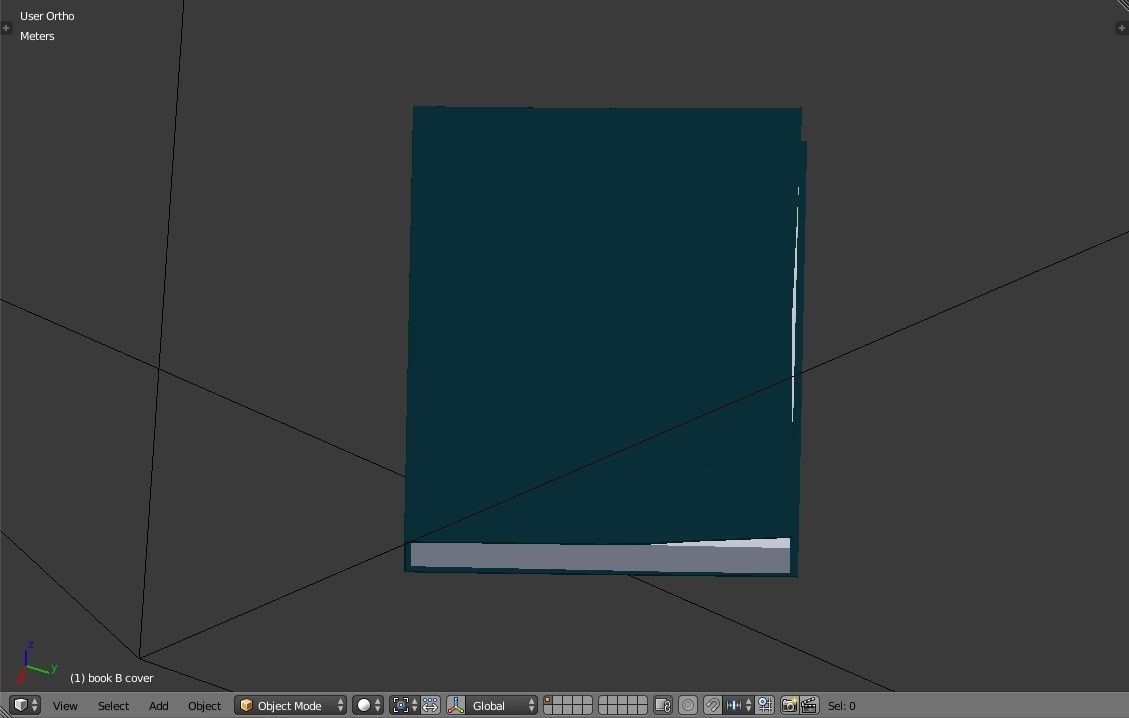Toggle proportional editing icon
The height and width of the screenshot is (718, 1129).
[x=688, y=705]
